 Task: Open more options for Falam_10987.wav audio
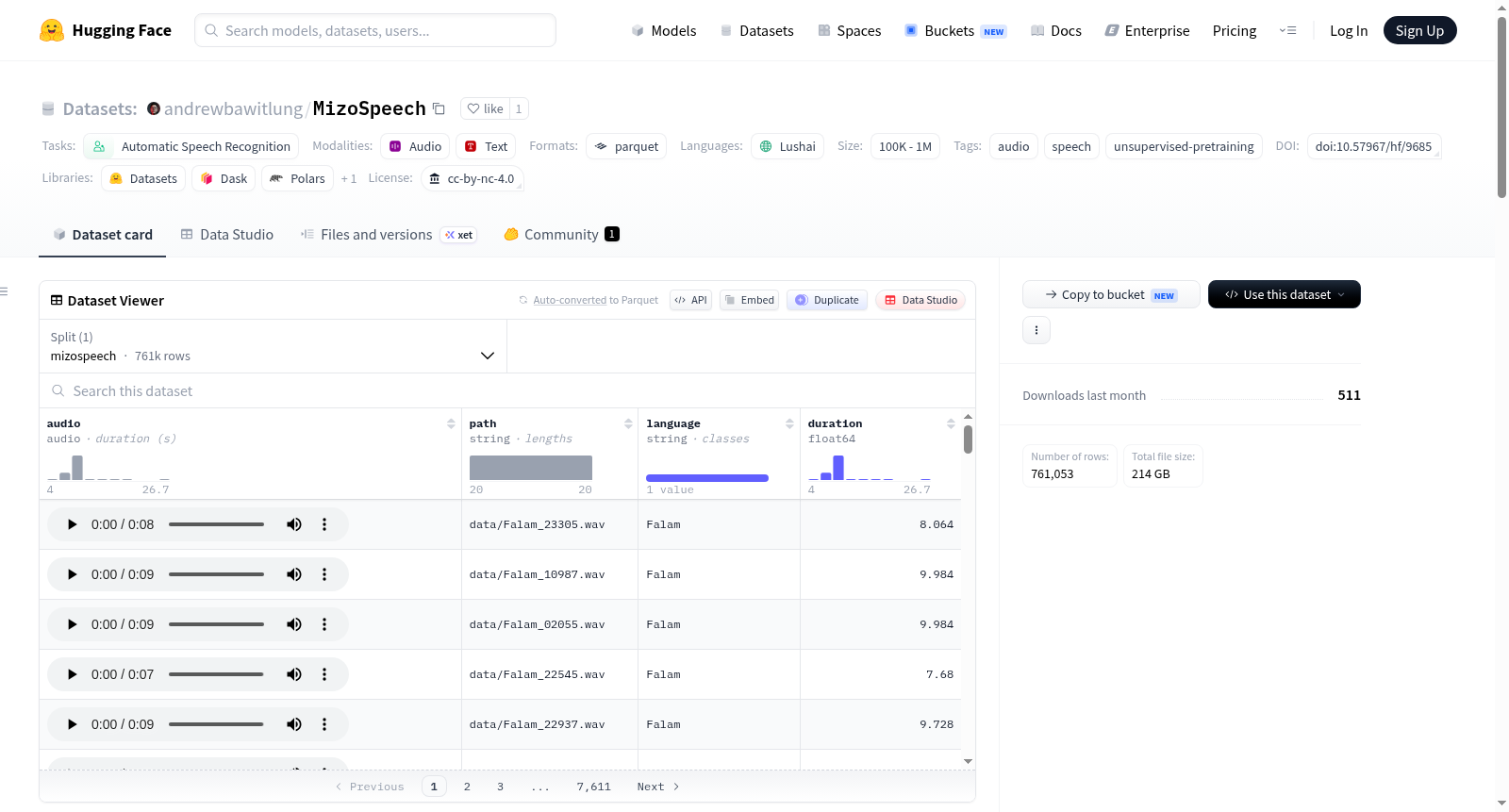click(x=324, y=574)
